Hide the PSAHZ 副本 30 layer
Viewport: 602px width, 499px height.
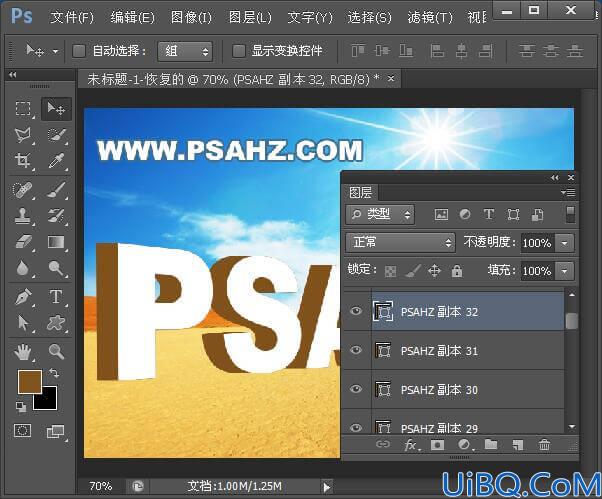(x=356, y=389)
